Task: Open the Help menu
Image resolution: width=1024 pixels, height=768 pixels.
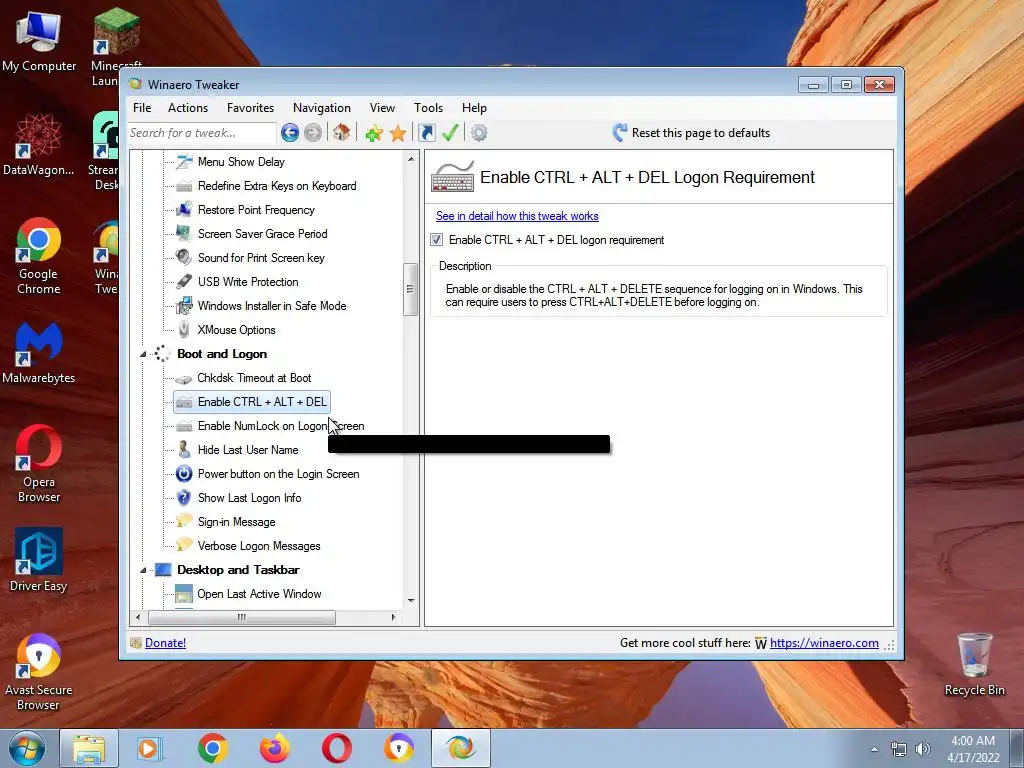Action: click(474, 108)
